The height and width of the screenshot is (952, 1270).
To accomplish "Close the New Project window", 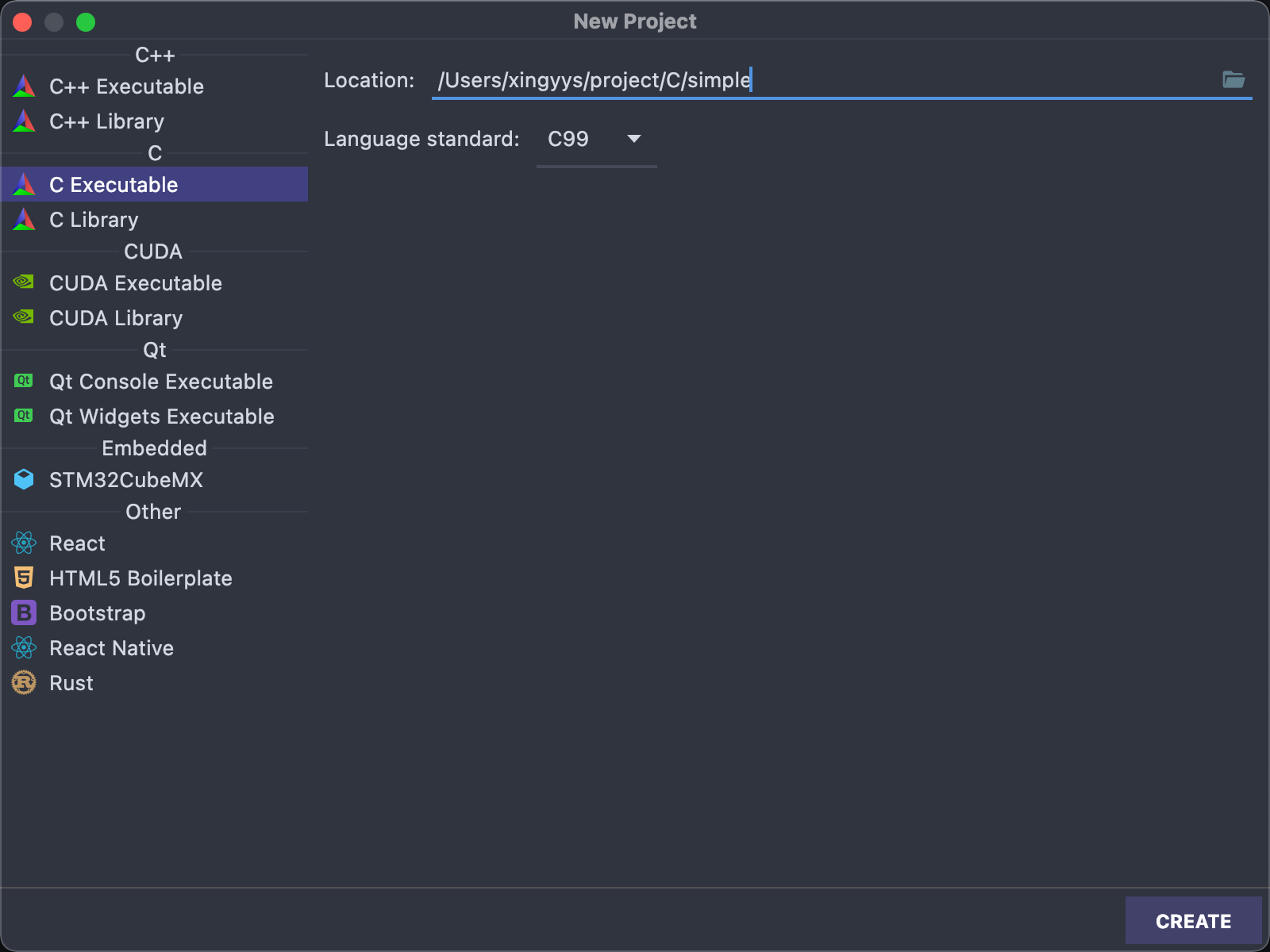I will point(22,22).
